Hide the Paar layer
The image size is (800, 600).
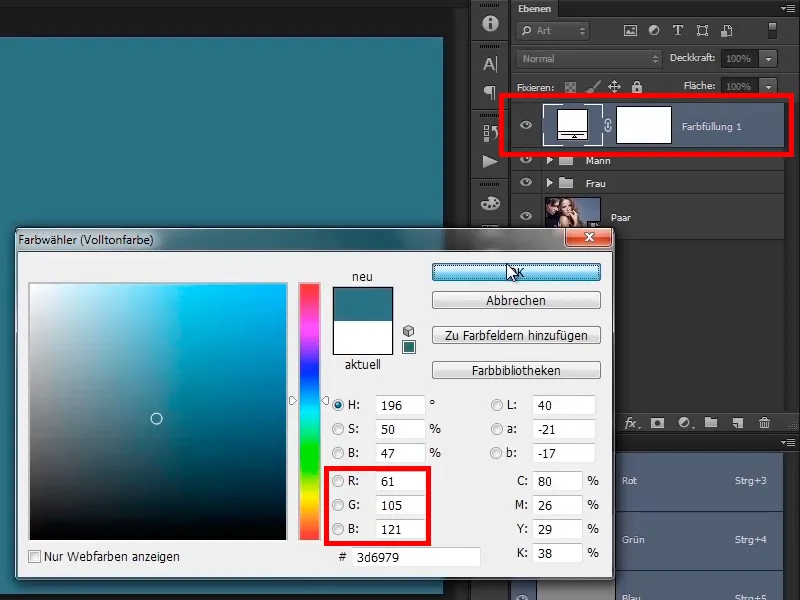[x=526, y=216]
